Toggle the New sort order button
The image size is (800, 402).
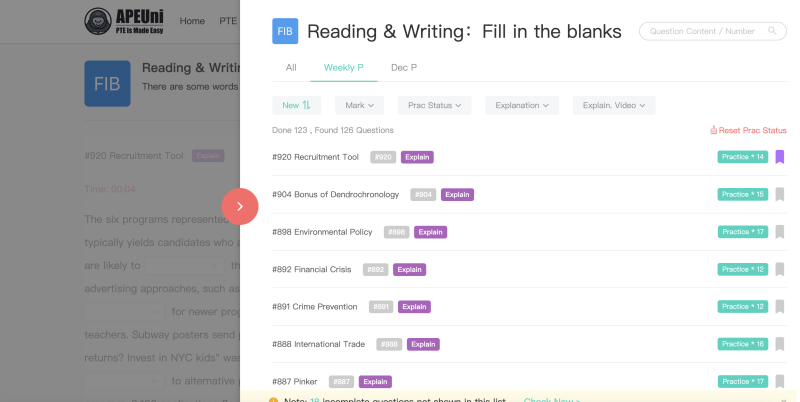296,105
